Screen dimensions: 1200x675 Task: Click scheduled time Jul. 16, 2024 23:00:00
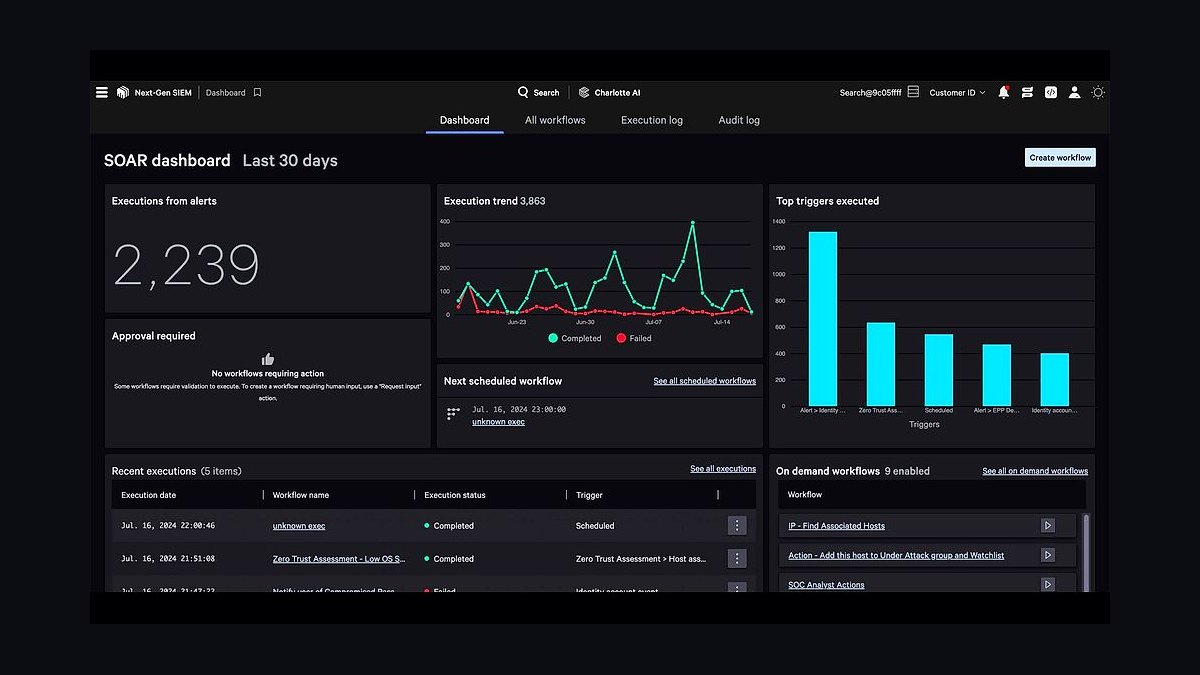[x=519, y=409]
